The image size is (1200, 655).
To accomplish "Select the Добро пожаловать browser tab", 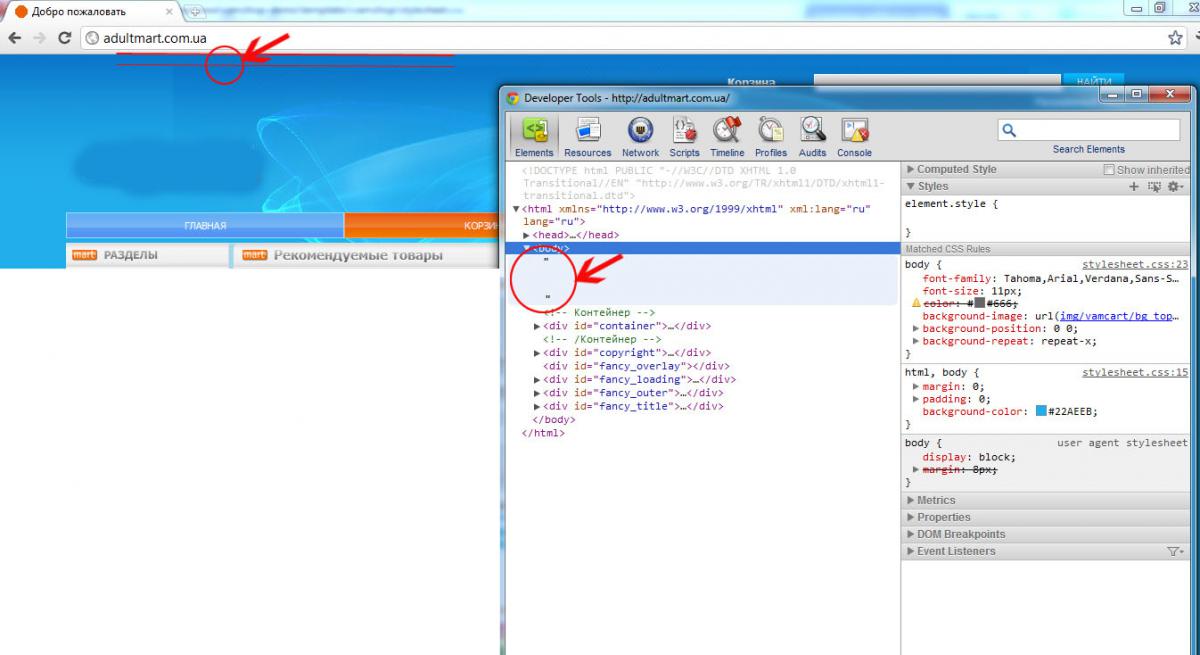I will click(x=92, y=11).
